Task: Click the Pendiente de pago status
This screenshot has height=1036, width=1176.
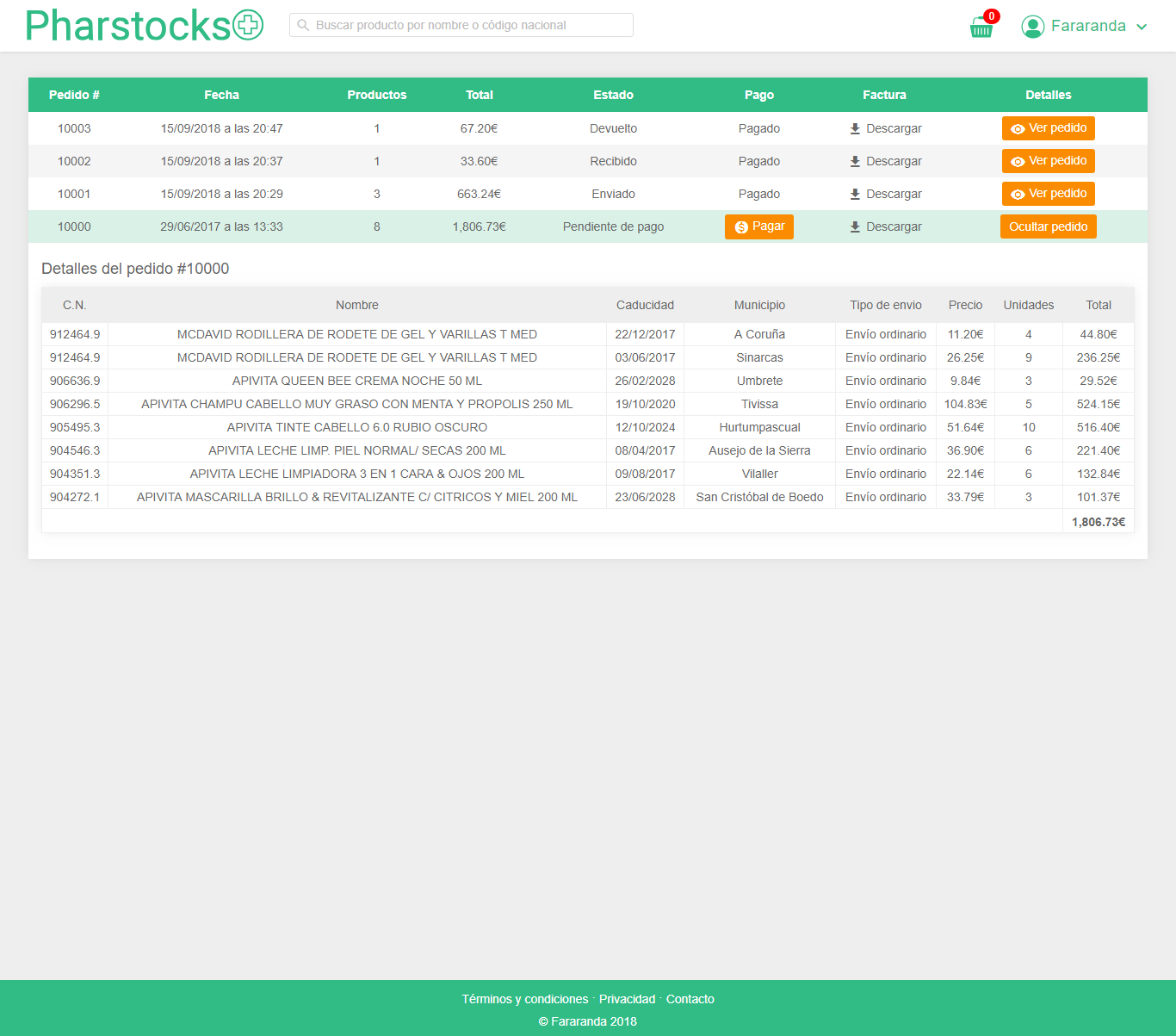Action: tap(614, 226)
